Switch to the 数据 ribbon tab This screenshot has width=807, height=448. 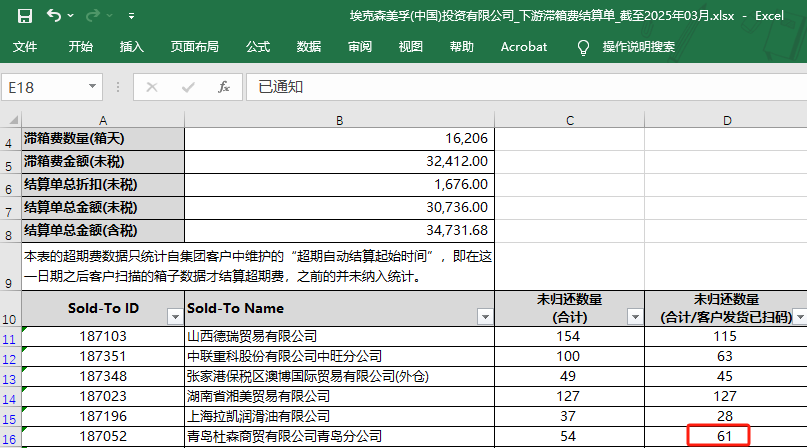click(309, 47)
